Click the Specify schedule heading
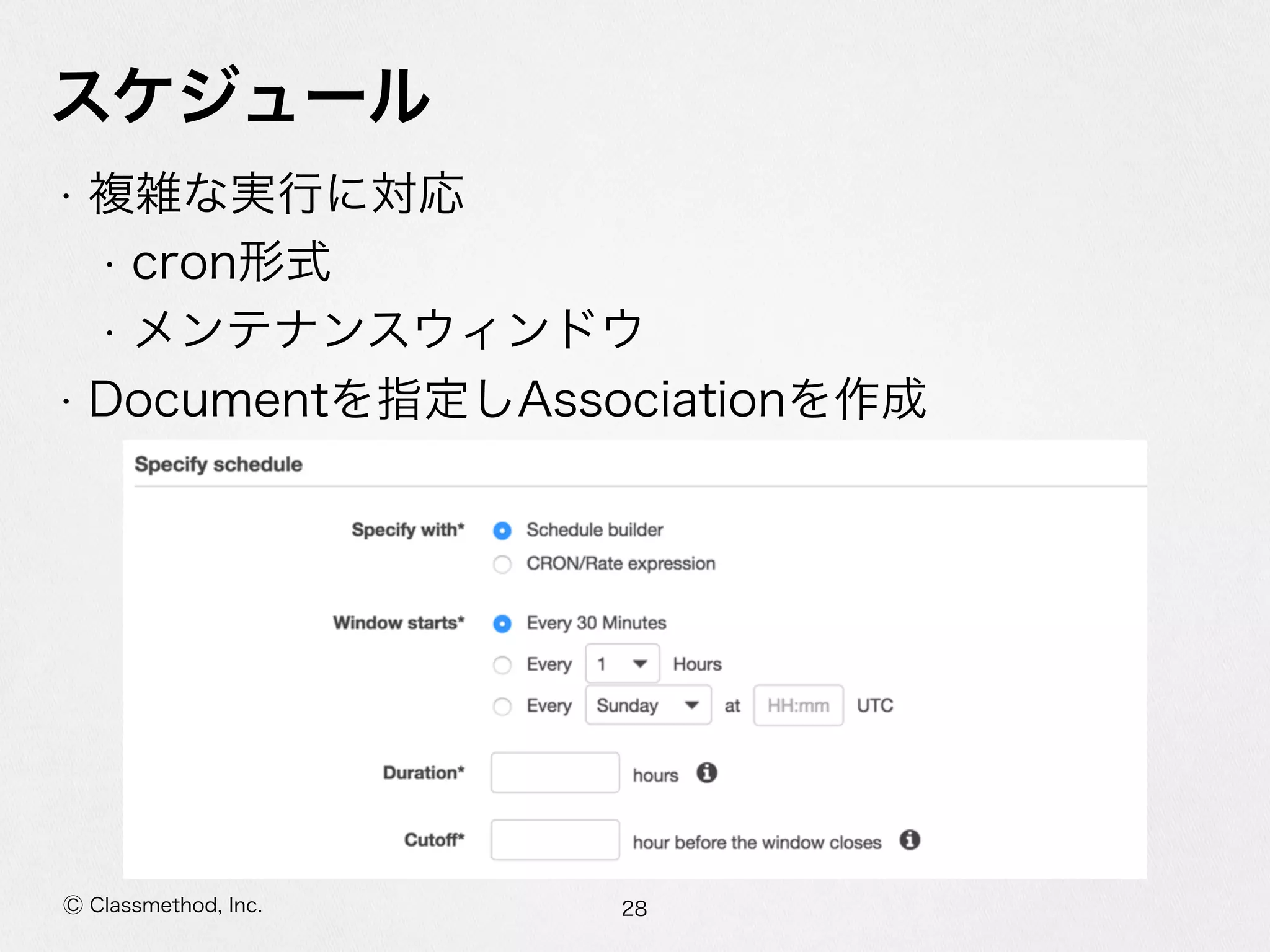Screen dimensions: 1270x952 [x=218, y=465]
